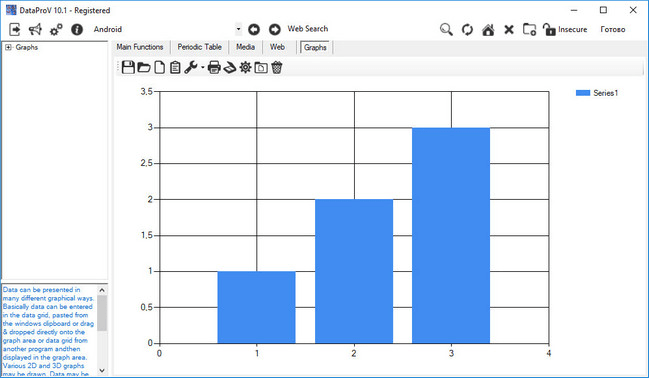This screenshot has height=378, width=649.
Task: Click the 'DataProV 10.1 - Registered' window title
Action: click(x=65, y=10)
